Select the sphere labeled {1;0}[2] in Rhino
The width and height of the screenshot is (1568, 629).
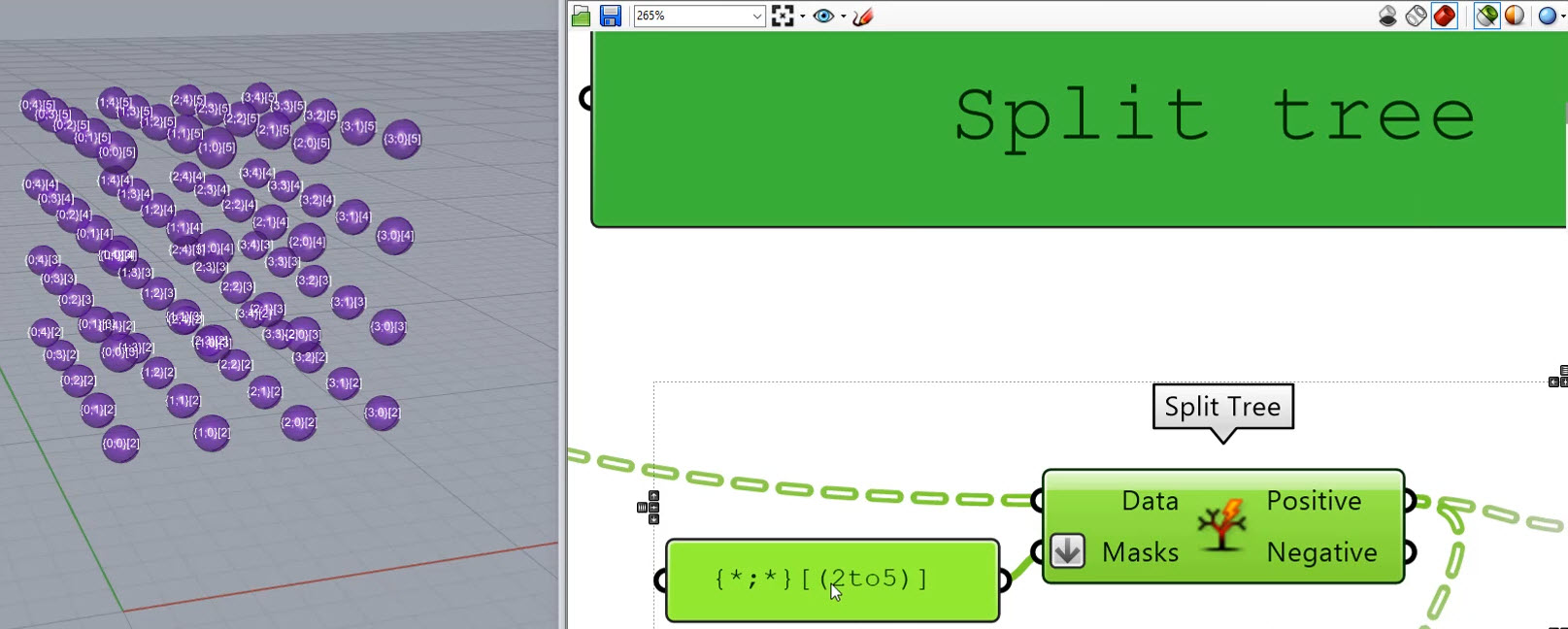point(212,433)
